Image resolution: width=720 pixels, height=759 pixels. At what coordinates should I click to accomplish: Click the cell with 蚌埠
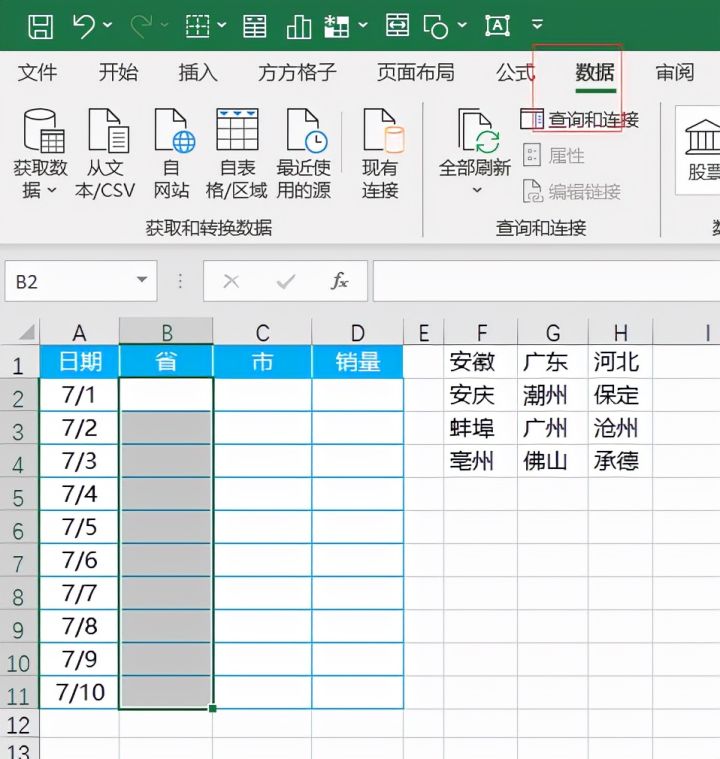click(x=480, y=428)
